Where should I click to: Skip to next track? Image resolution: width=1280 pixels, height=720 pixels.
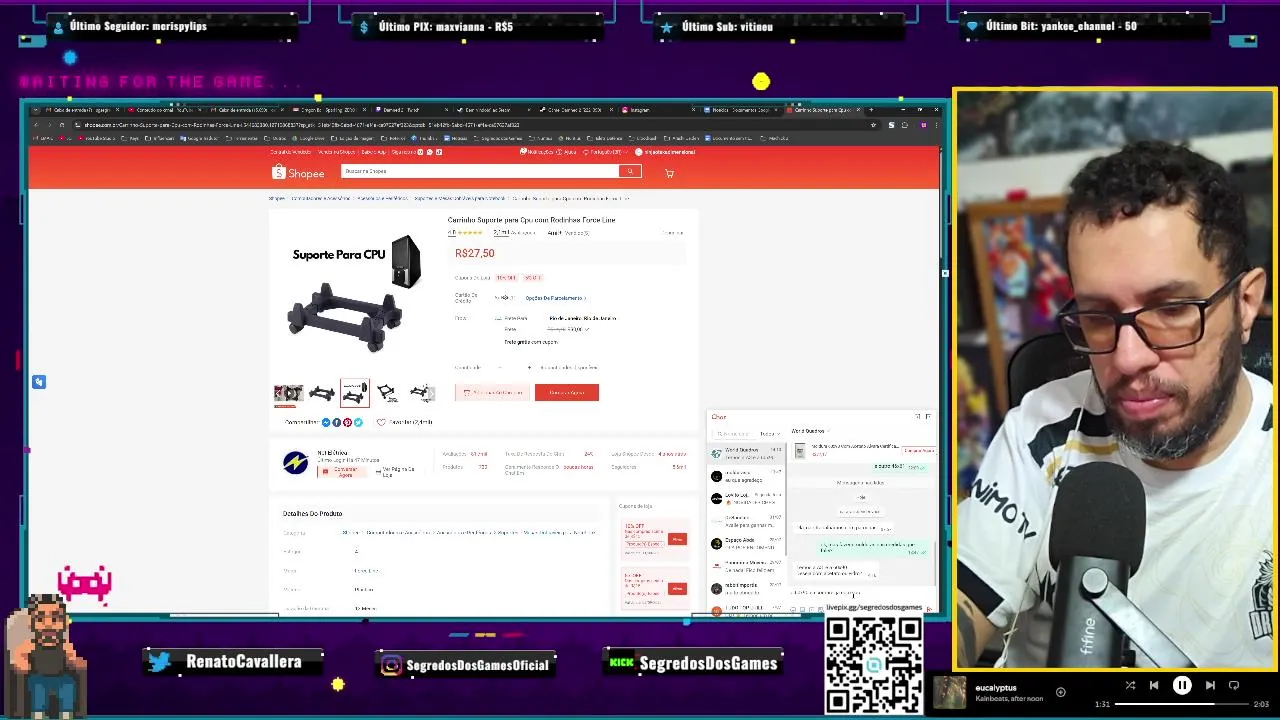1210,686
